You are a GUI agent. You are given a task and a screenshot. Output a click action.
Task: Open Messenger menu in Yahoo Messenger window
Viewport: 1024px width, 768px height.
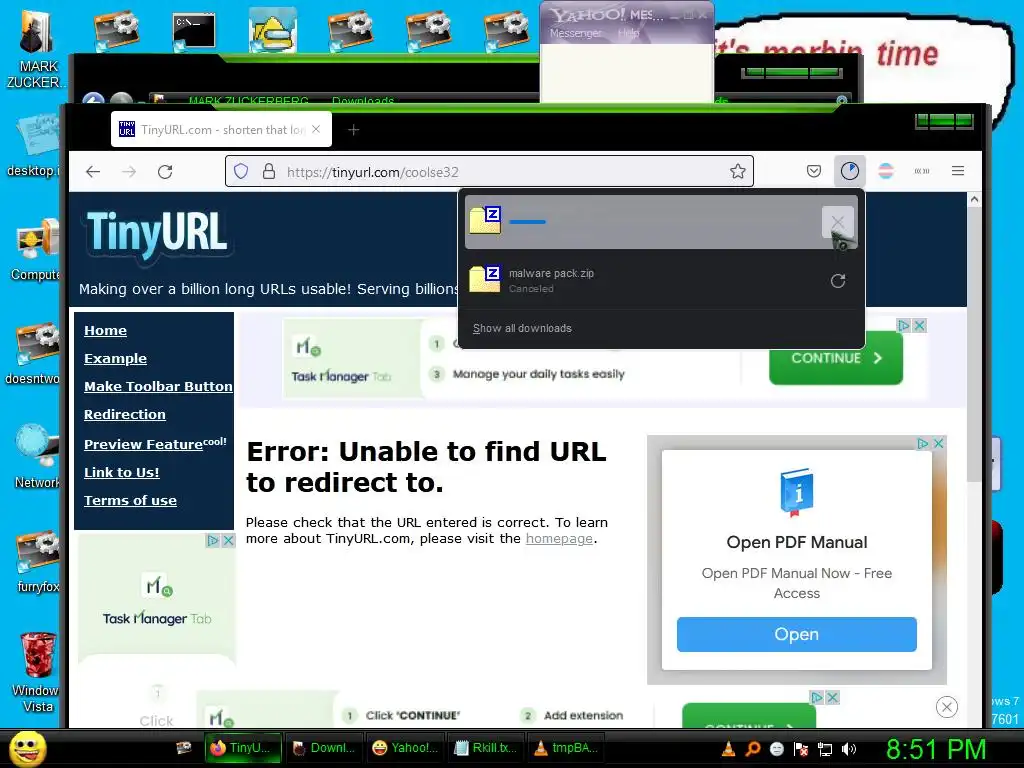(575, 33)
